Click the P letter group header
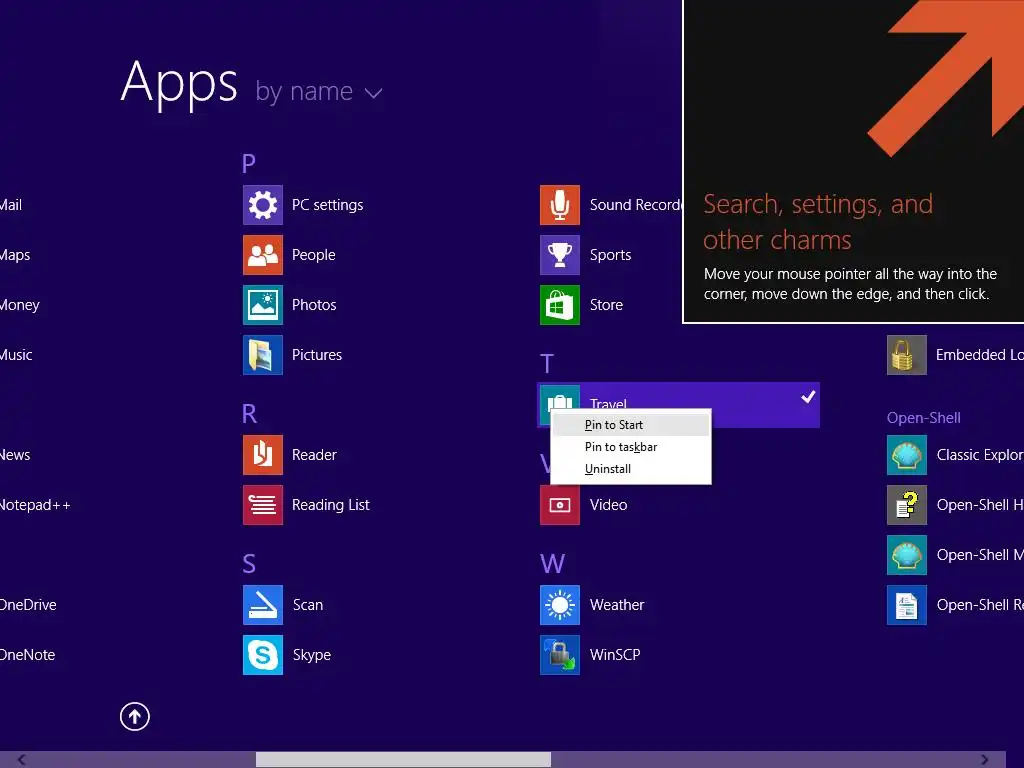The width and height of the screenshot is (1024, 768). 249,163
